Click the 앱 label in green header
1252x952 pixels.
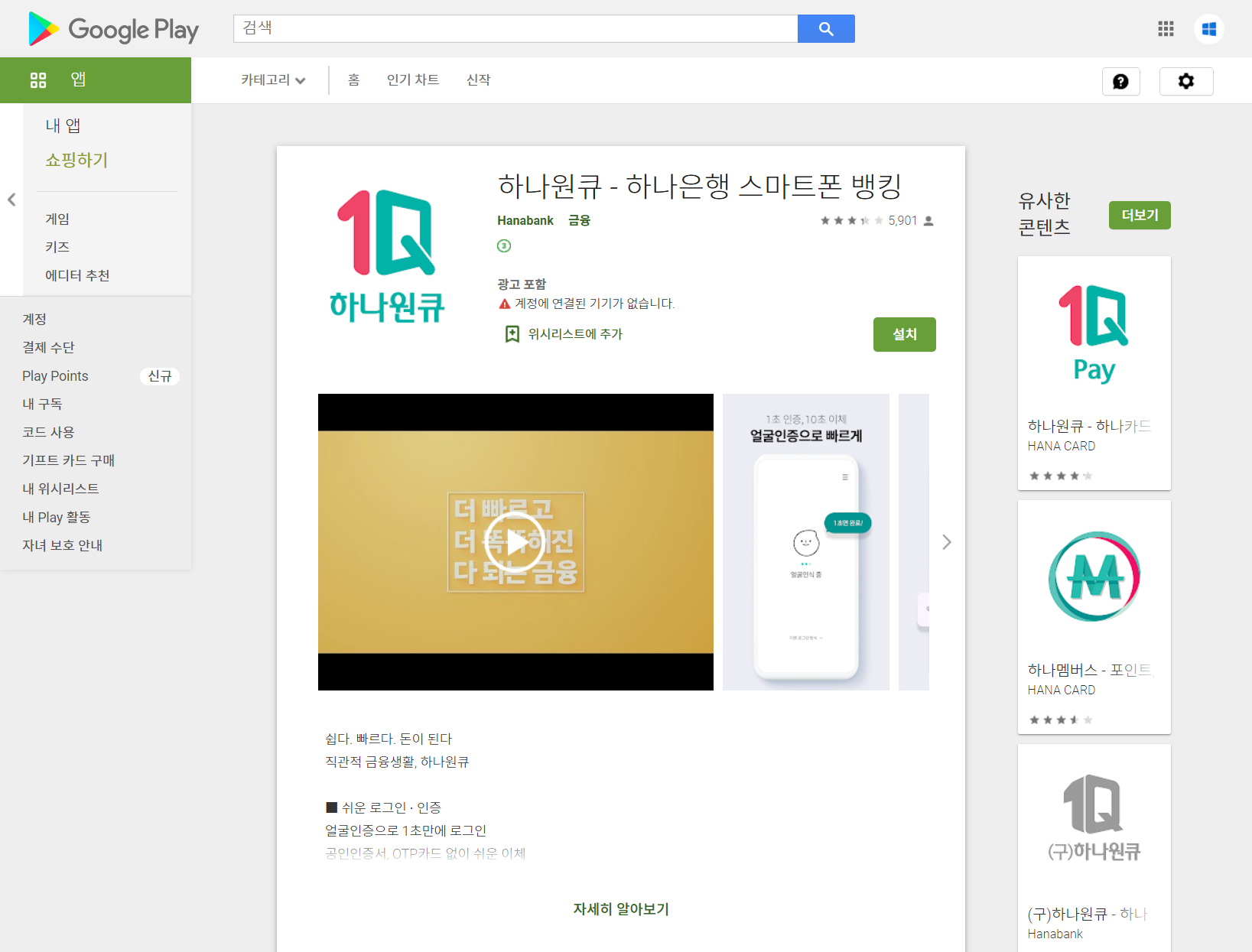(x=78, y=80)
